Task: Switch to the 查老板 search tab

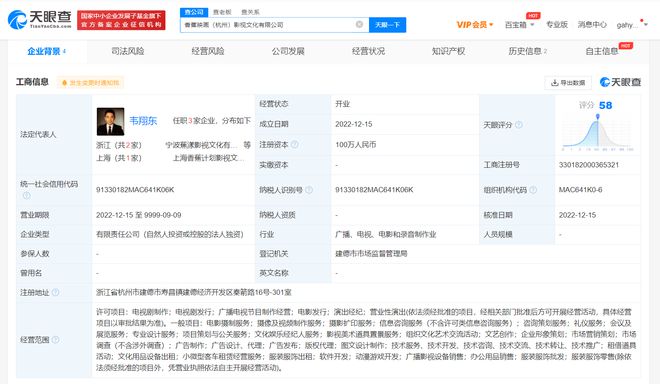Action: tap(222, 12)
